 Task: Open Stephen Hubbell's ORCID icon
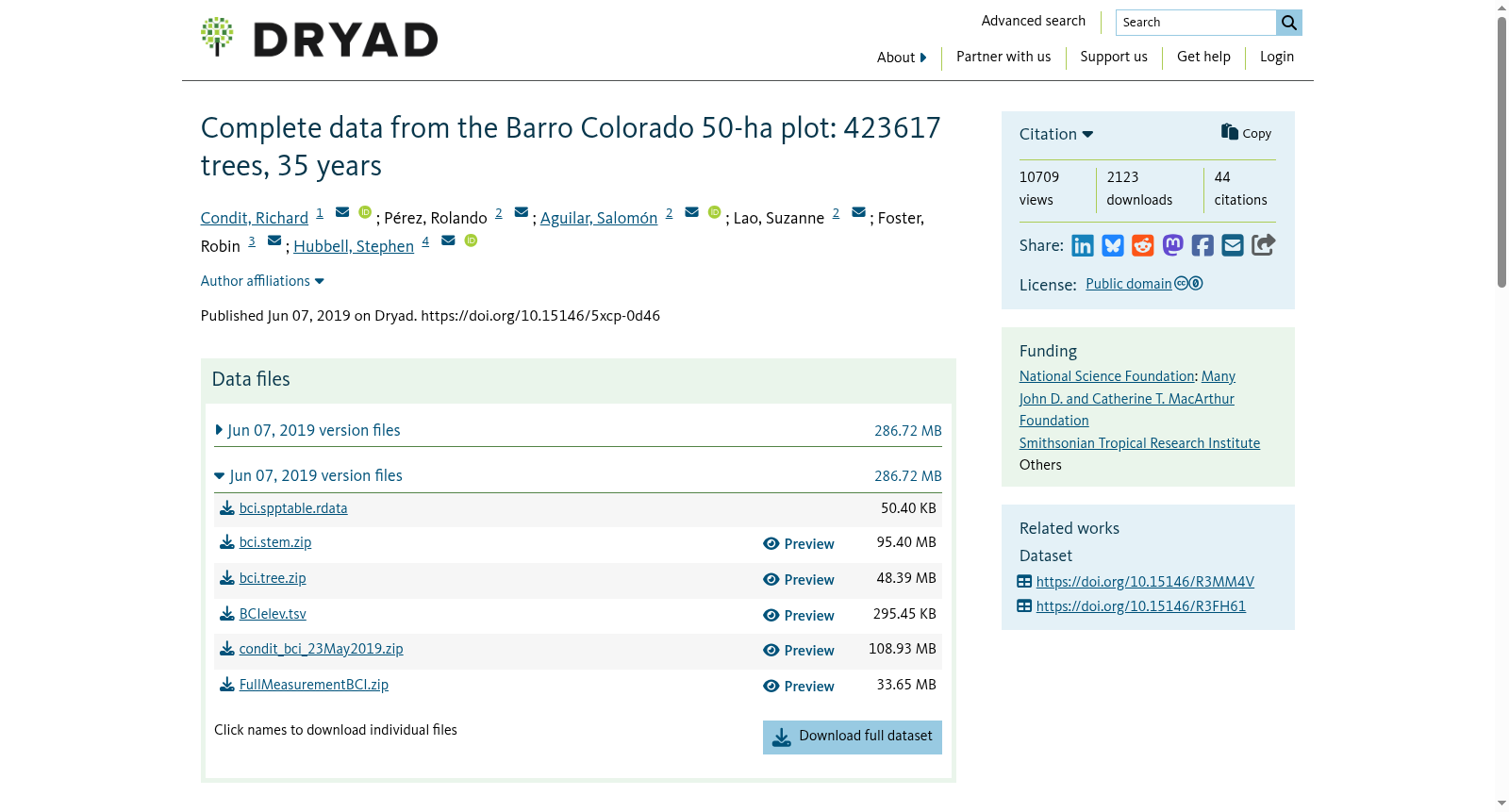(x=471, y=240)
